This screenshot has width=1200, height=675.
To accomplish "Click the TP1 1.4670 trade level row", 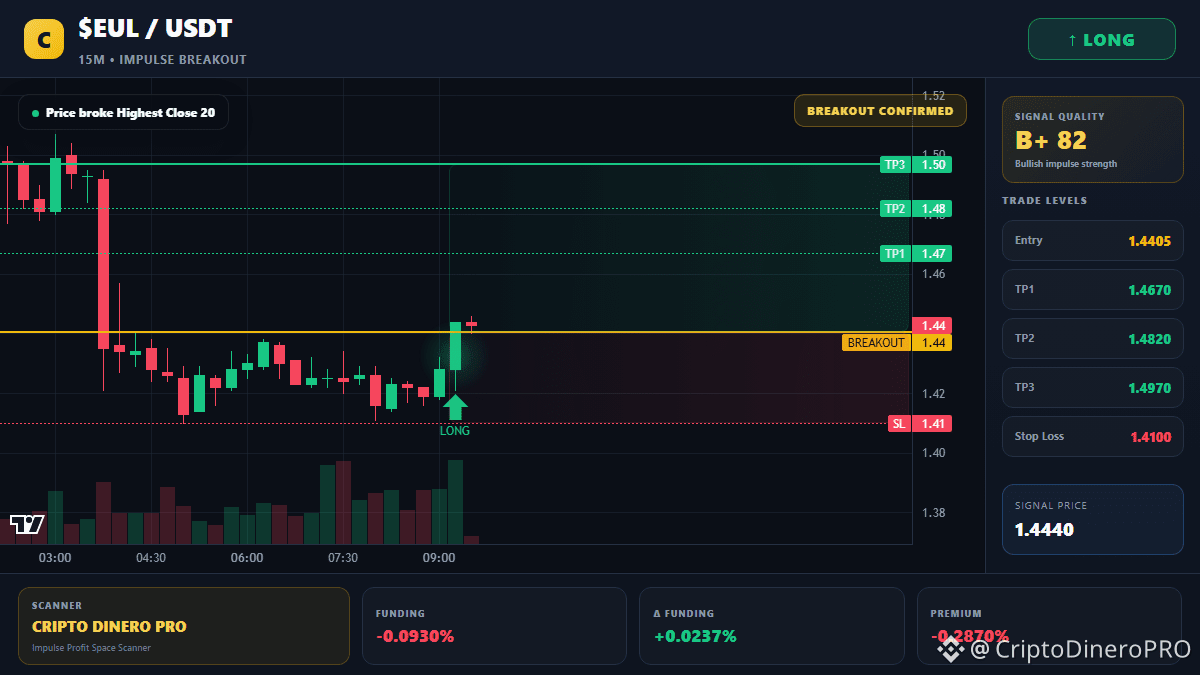I will point(1092,289).
